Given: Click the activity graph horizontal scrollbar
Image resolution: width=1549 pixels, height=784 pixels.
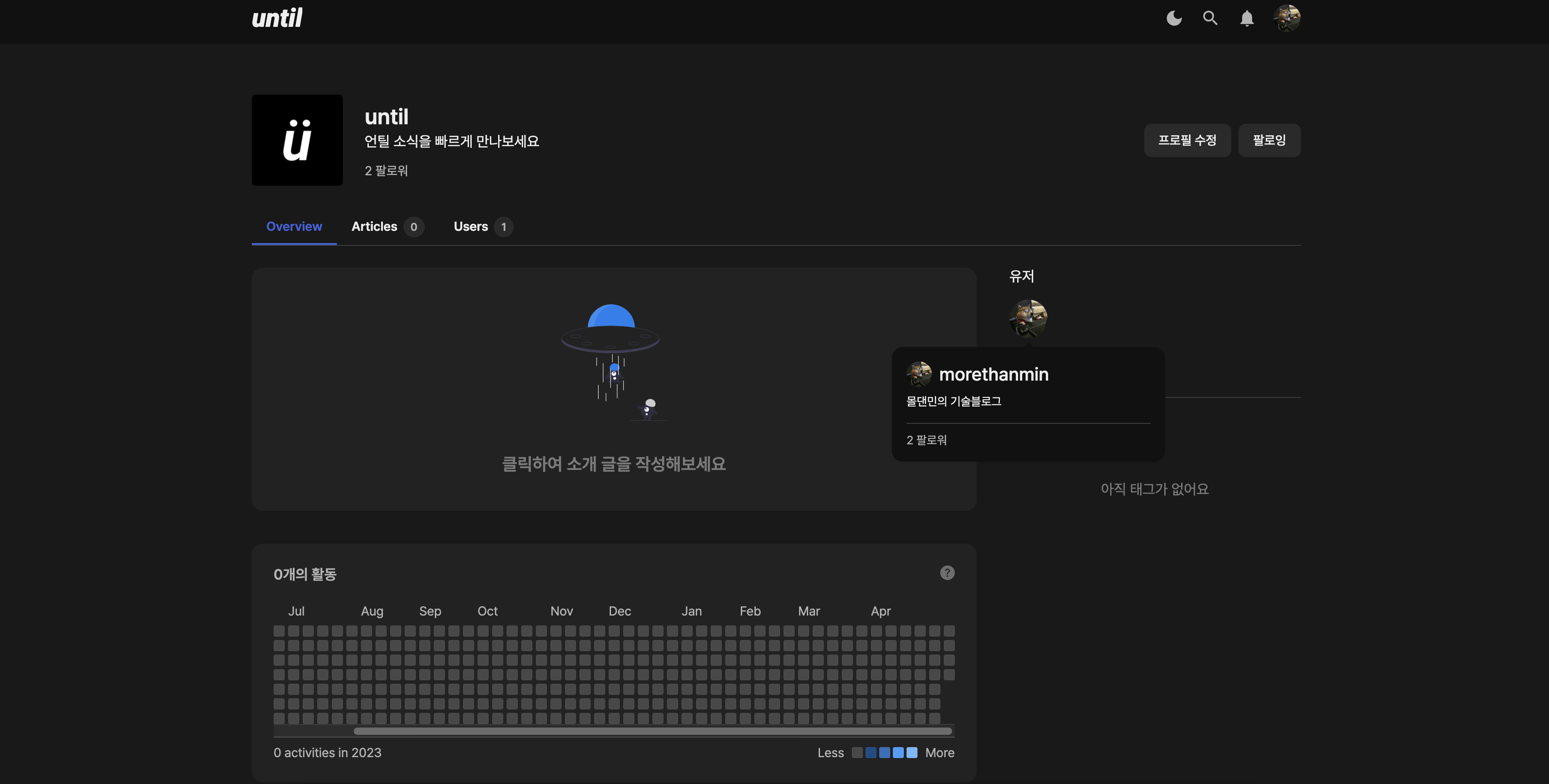Looking at the screenshot, I should [x=652, y=731].
